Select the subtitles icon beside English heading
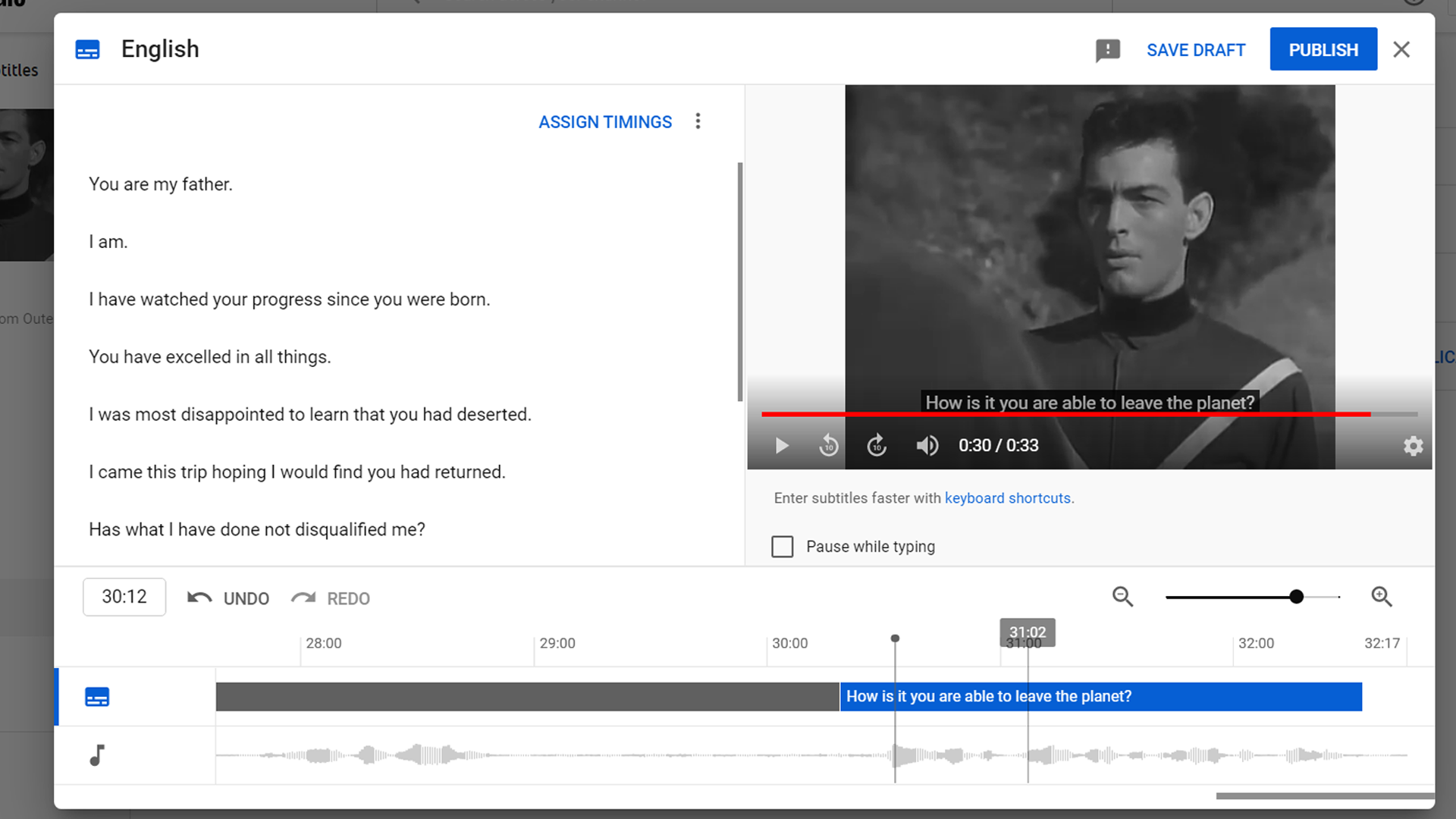 point(87,49)
